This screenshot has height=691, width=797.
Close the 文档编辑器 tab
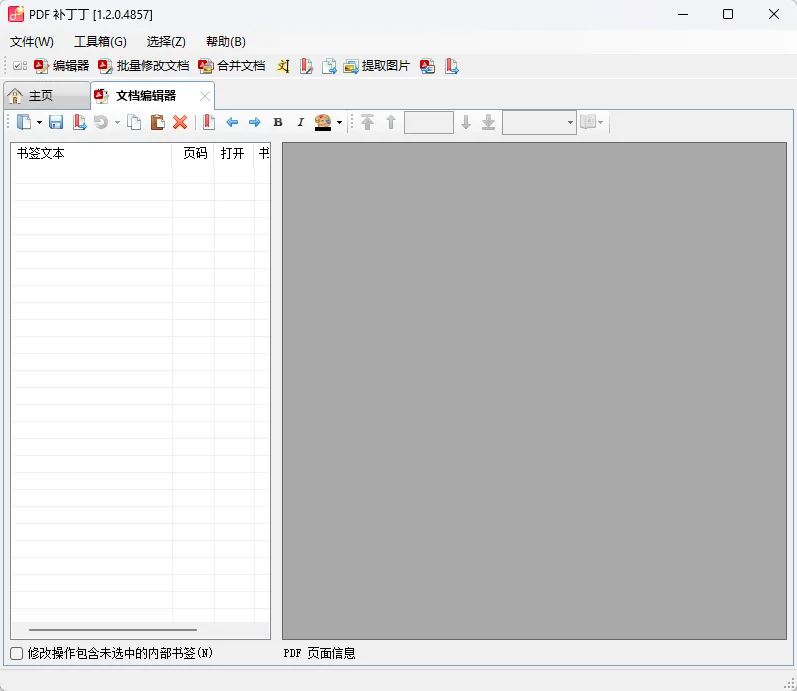205,96
